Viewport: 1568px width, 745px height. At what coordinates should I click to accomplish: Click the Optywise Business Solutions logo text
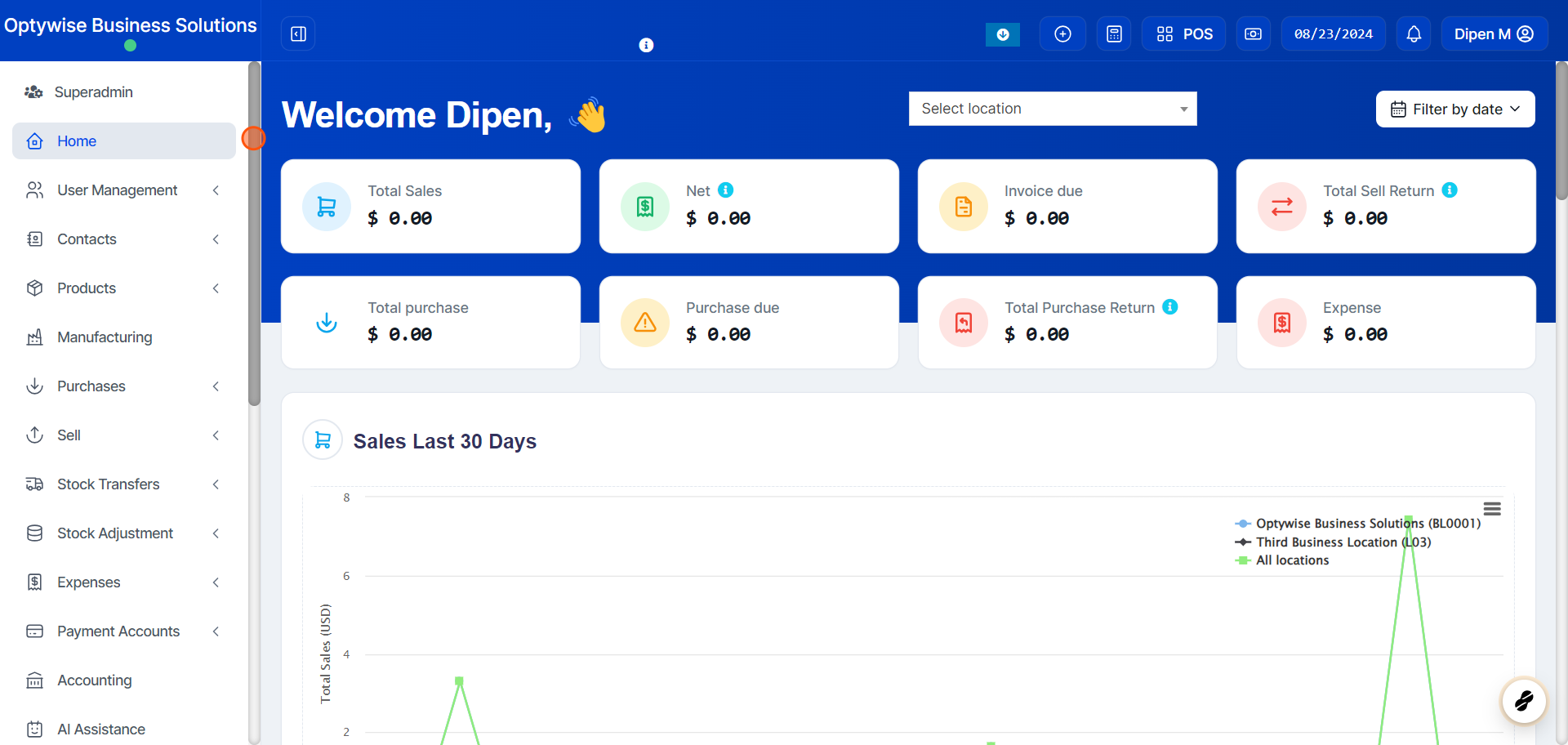131,25
